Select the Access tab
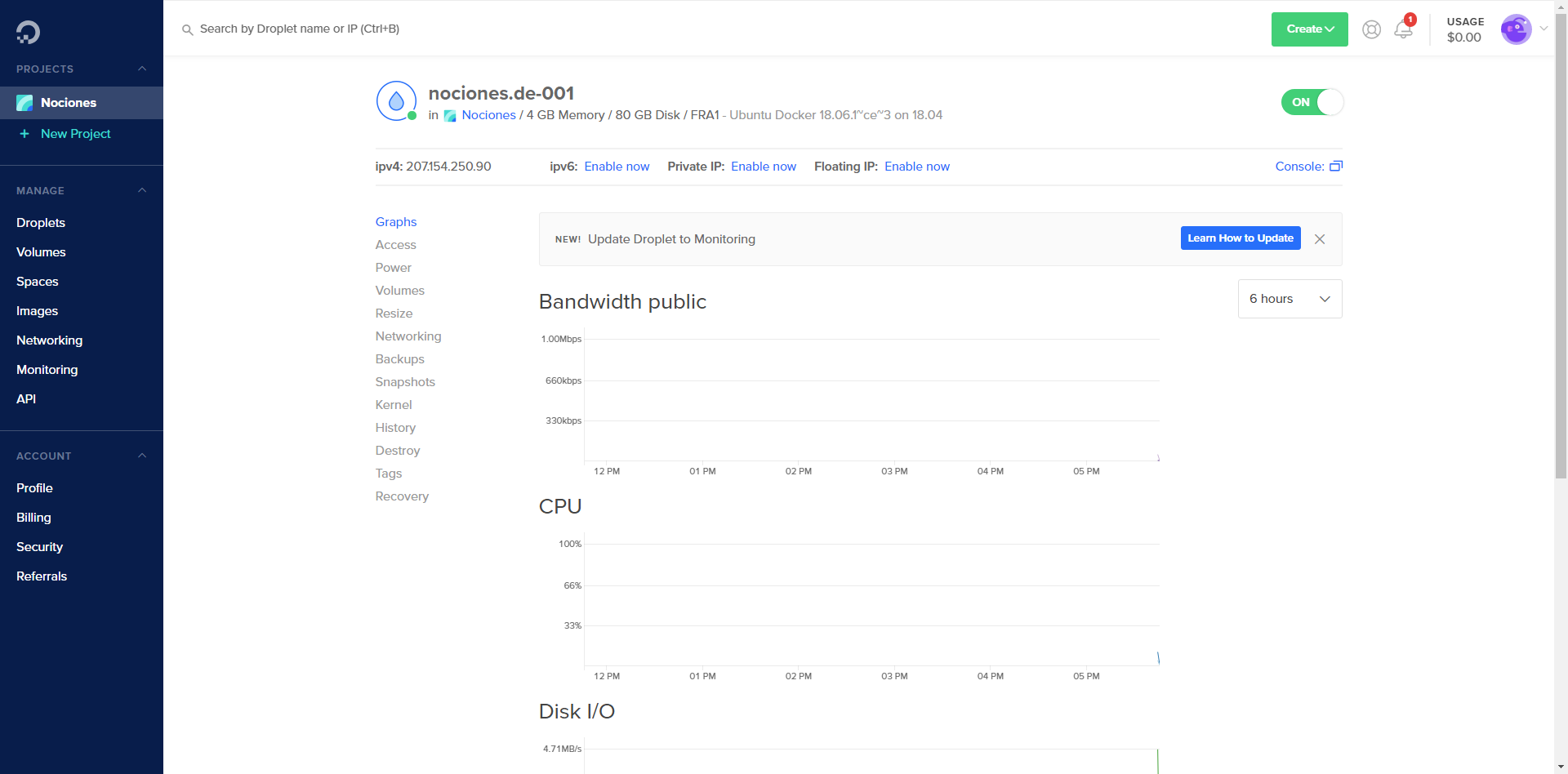This screenshot has height=774, width=1568. 395,245
